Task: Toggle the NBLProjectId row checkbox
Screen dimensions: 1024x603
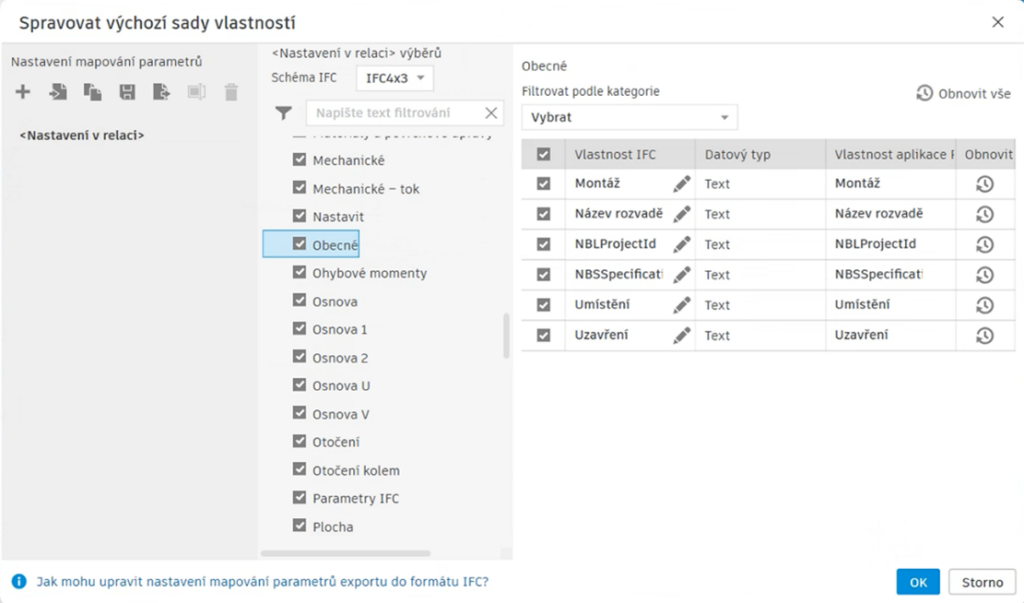Action: click(x=543, y=244)
